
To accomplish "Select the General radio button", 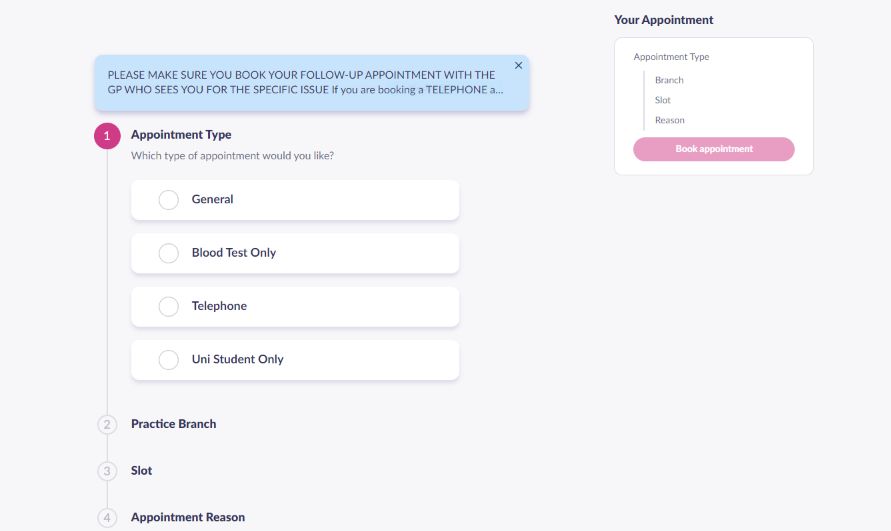I will click(x=168, y=200).
